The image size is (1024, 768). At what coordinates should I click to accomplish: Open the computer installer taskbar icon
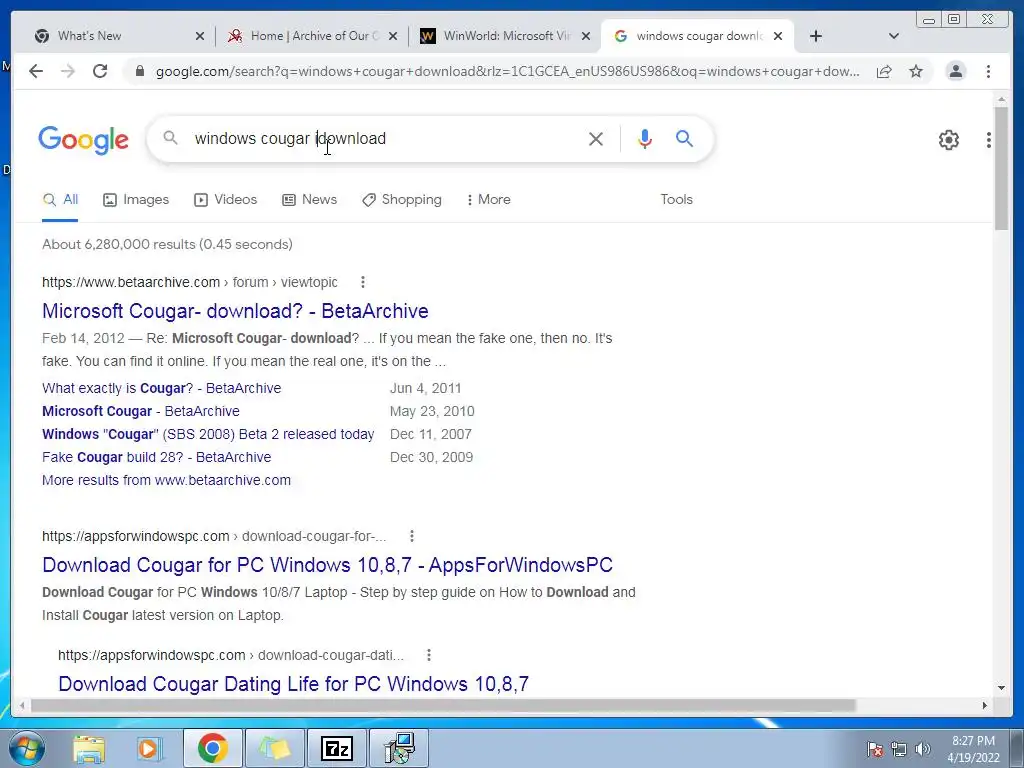point(400,748)
